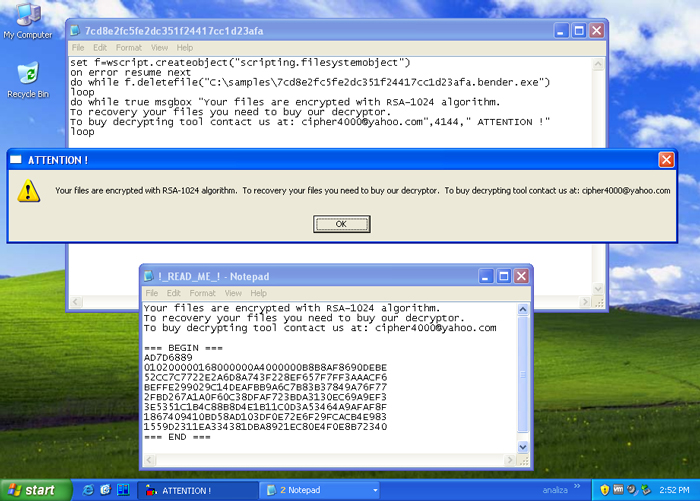Screen dimensions: 700x501
Task: Open View menu in 7cd8e2fc script window
Action: (x=159, y=48)
